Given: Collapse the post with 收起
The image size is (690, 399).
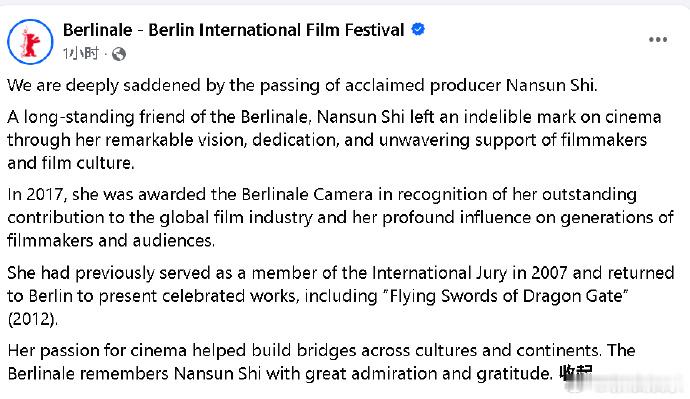Looking at the screenshot, I should [x=576, y=373].
